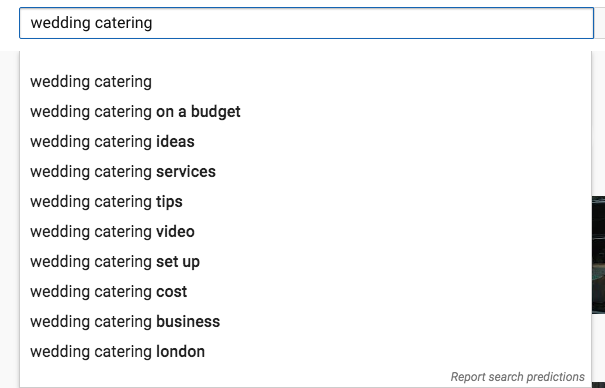Select the "wedding catering set up" suggestion

[305, 262]
